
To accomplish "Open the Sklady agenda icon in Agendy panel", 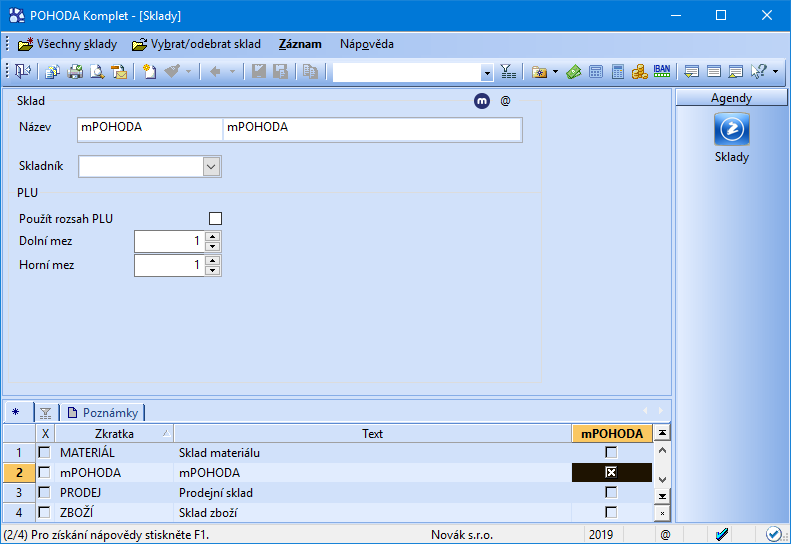I will 731,129.
